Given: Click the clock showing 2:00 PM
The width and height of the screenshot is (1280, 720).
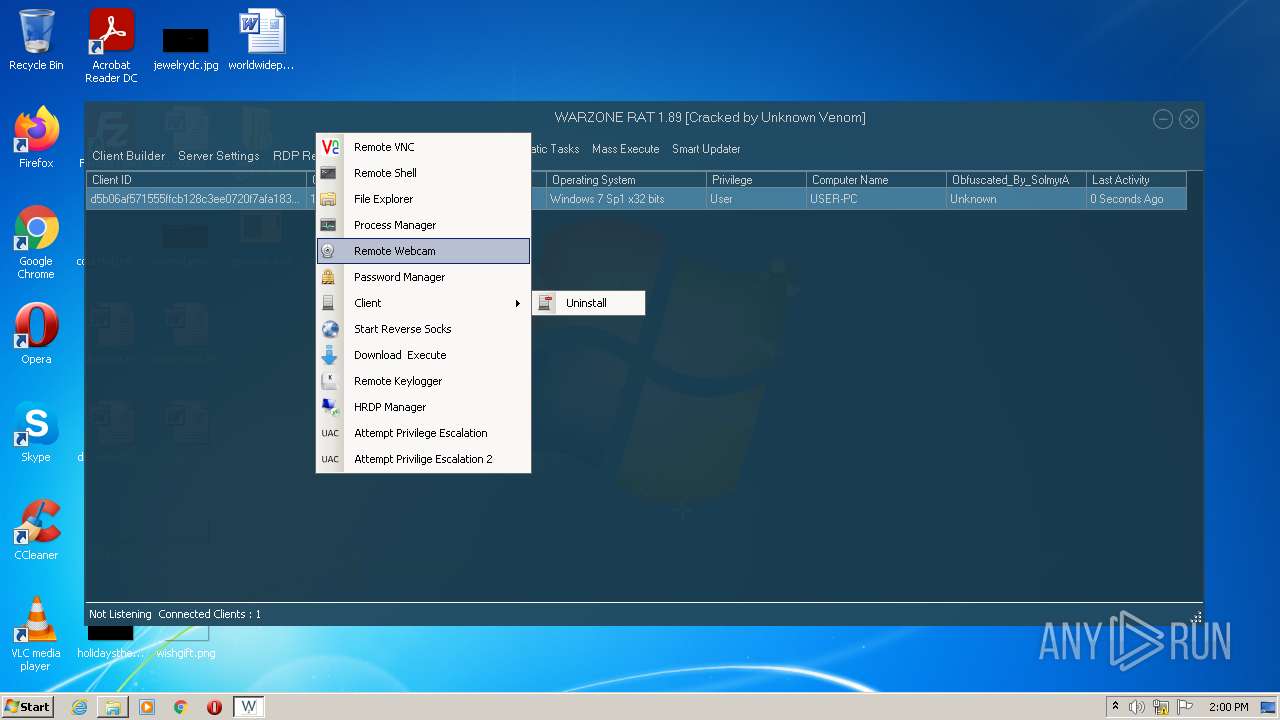Looking at the screenshot, I should point(1229,707).
